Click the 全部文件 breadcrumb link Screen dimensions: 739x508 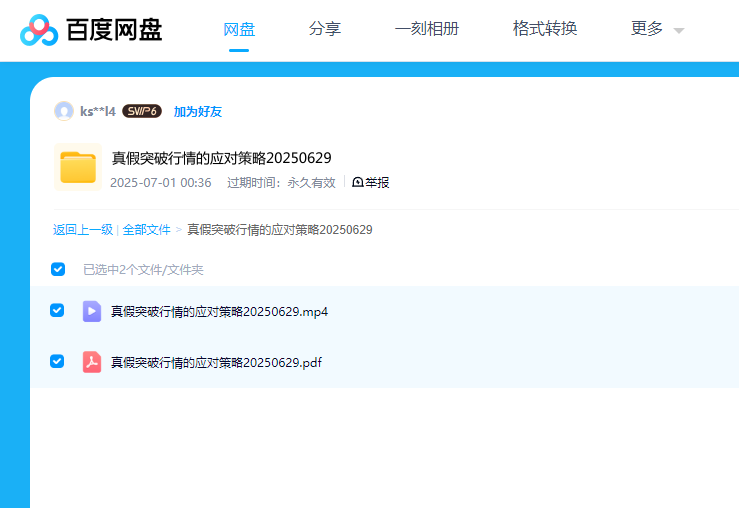click(x=146, y=230)
